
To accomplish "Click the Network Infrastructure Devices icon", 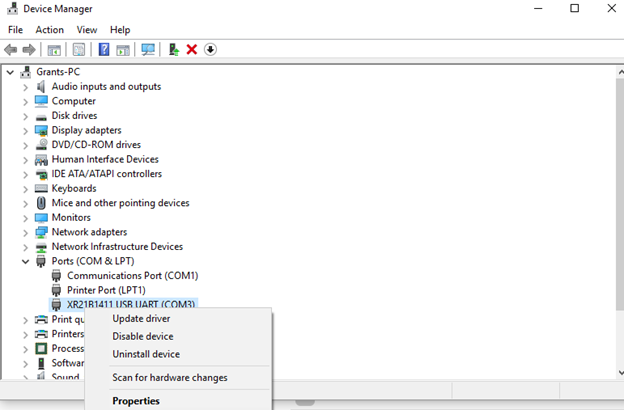I will pos(41,247).
